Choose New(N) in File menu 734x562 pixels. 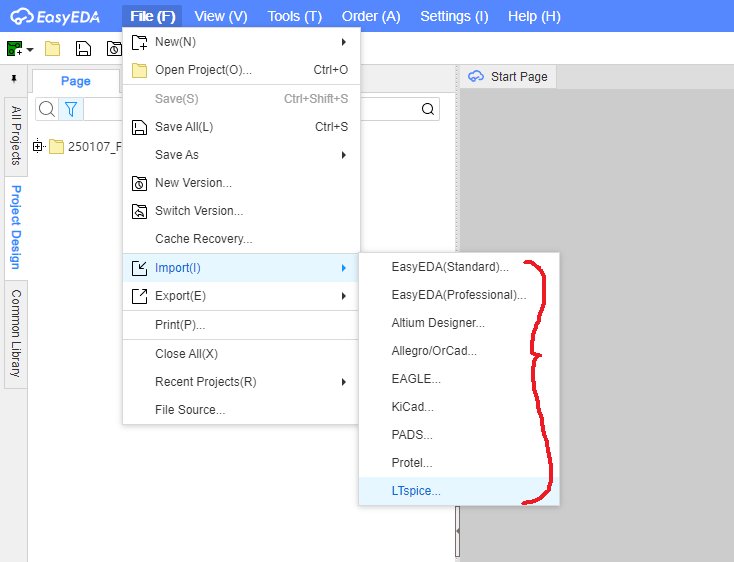[241, 42]
